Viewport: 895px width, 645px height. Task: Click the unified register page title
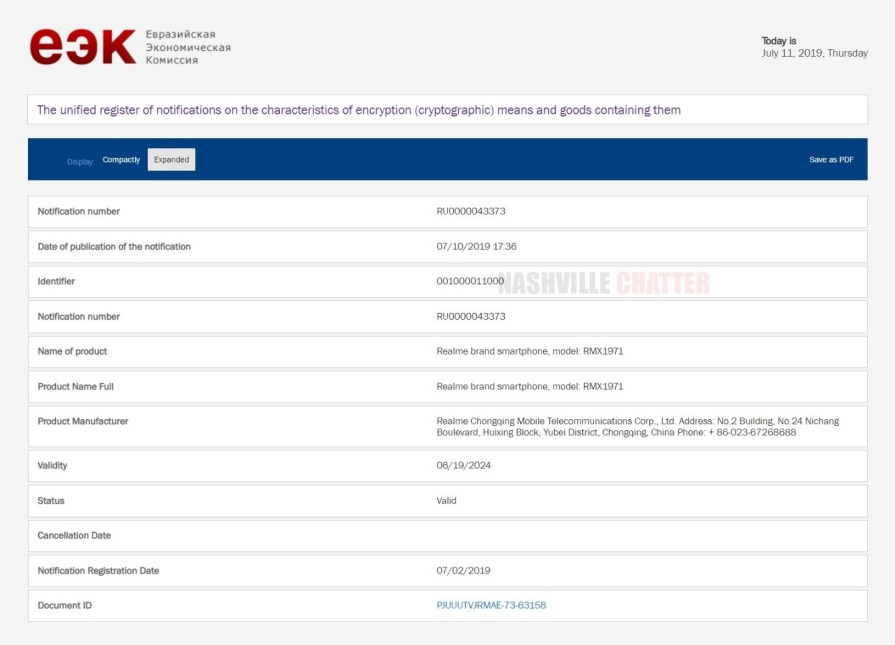click(x=358, y=110)
